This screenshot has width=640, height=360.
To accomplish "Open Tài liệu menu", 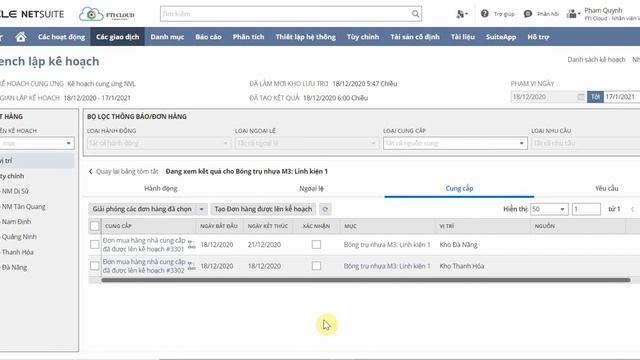I will click(x=463, y=37).
